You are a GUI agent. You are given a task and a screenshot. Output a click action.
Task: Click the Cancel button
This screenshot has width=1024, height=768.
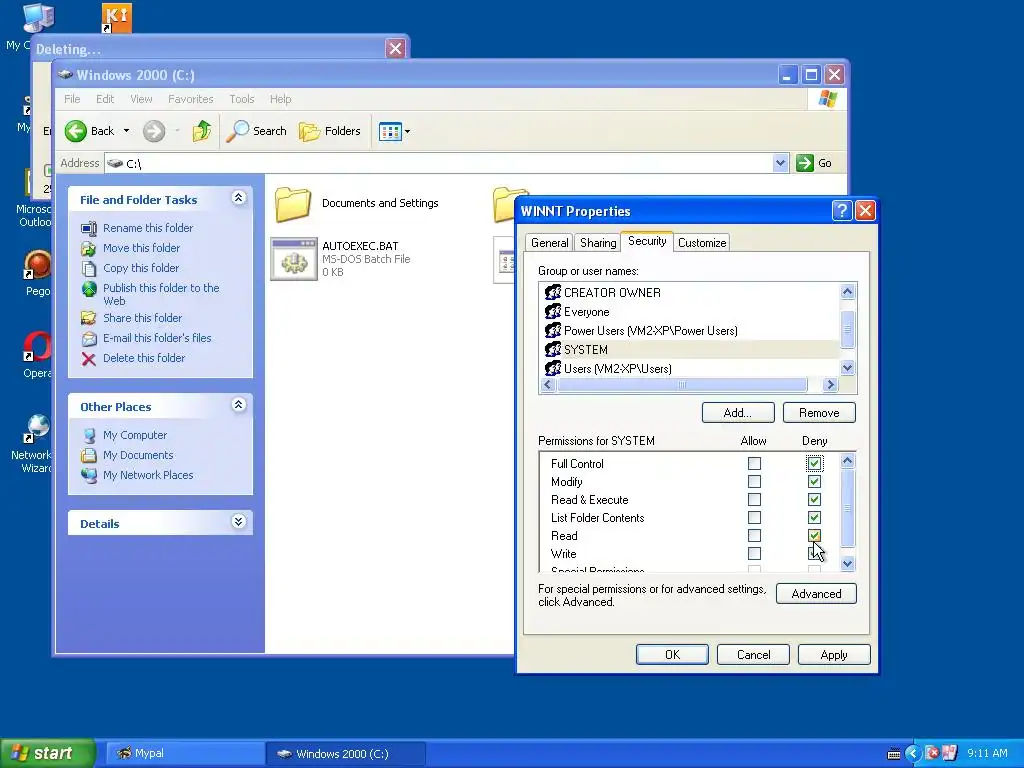click(x=753, y=655)
